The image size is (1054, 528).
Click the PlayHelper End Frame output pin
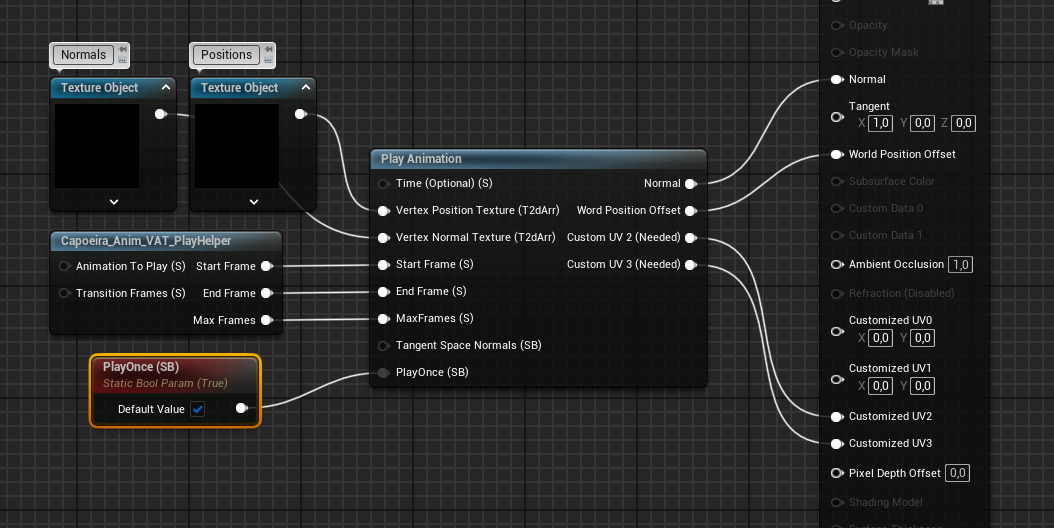267,293
